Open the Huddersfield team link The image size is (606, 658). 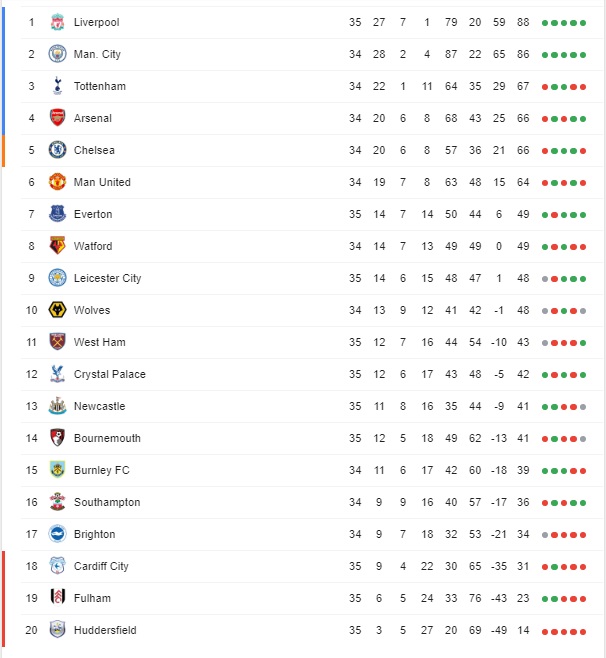(x=105, y=630)
